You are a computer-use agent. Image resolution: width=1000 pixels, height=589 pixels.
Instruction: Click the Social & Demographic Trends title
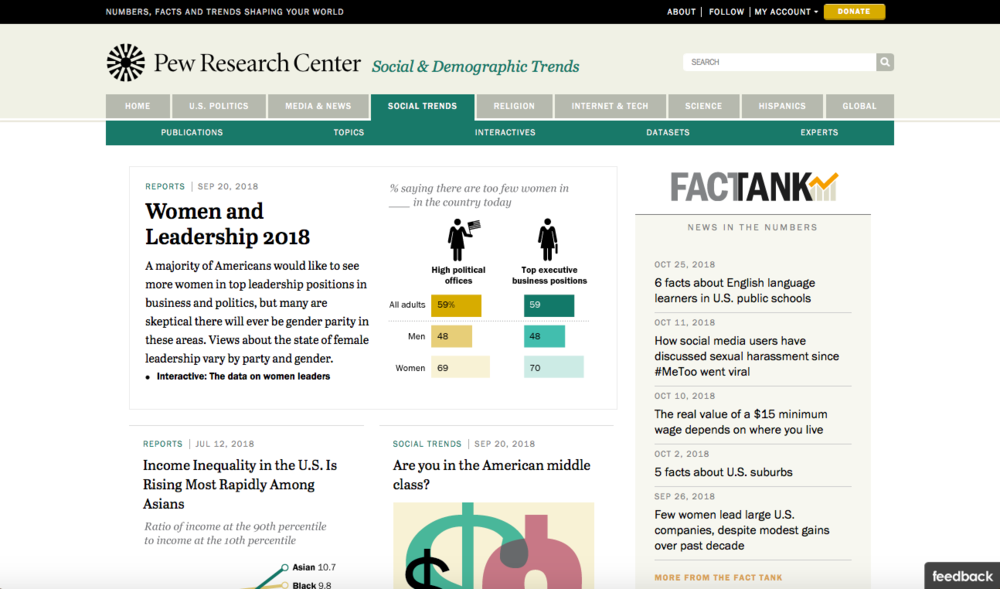[x=475, y=66]
